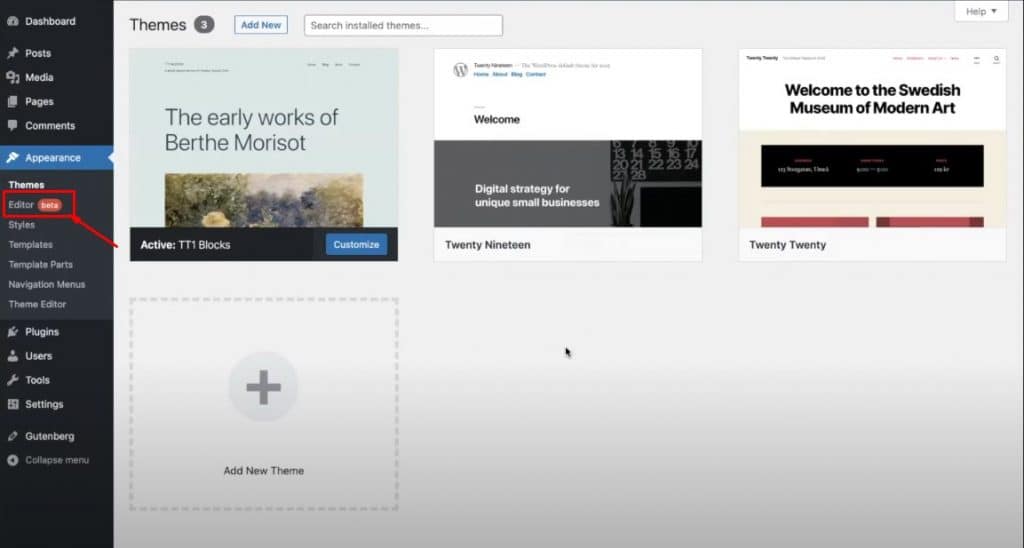Click the Add New button

point(261,25)
